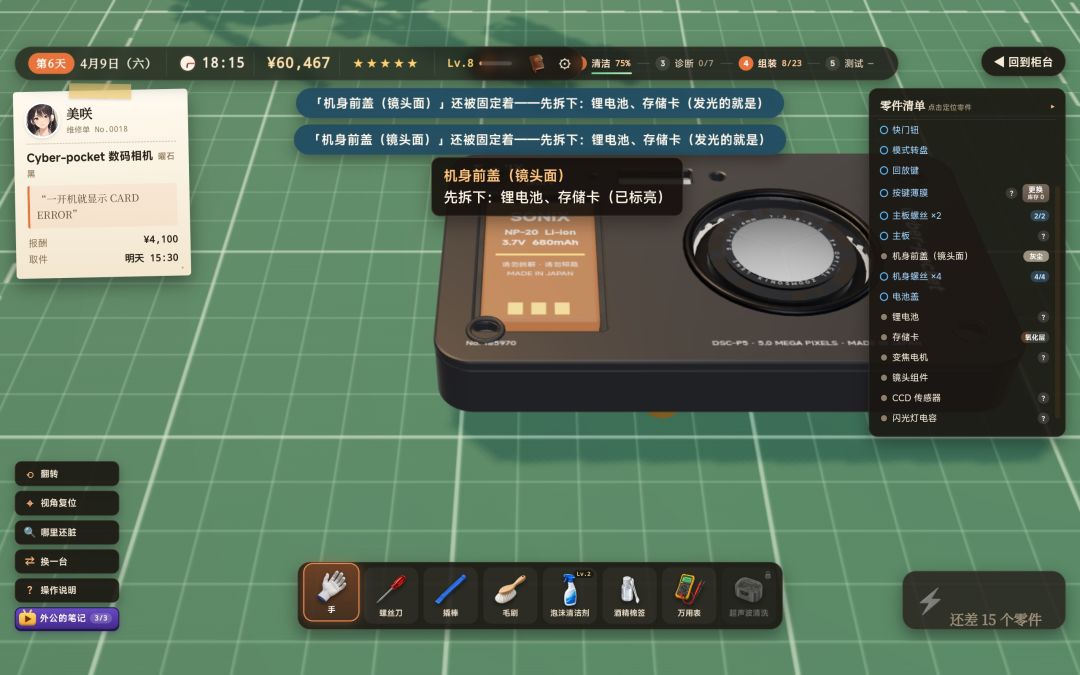
Task: Click the orange lithium battery on the camera
Action: (541, 270)
